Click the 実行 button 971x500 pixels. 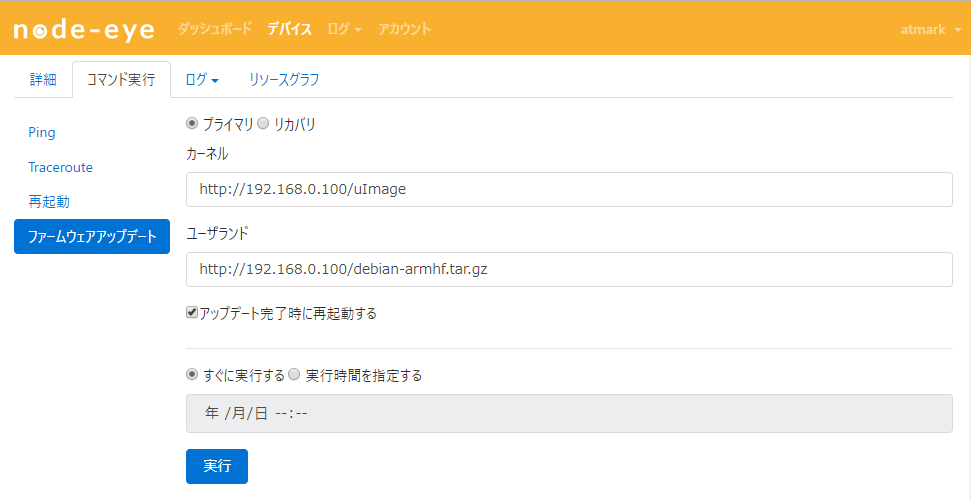pos(217,466)
